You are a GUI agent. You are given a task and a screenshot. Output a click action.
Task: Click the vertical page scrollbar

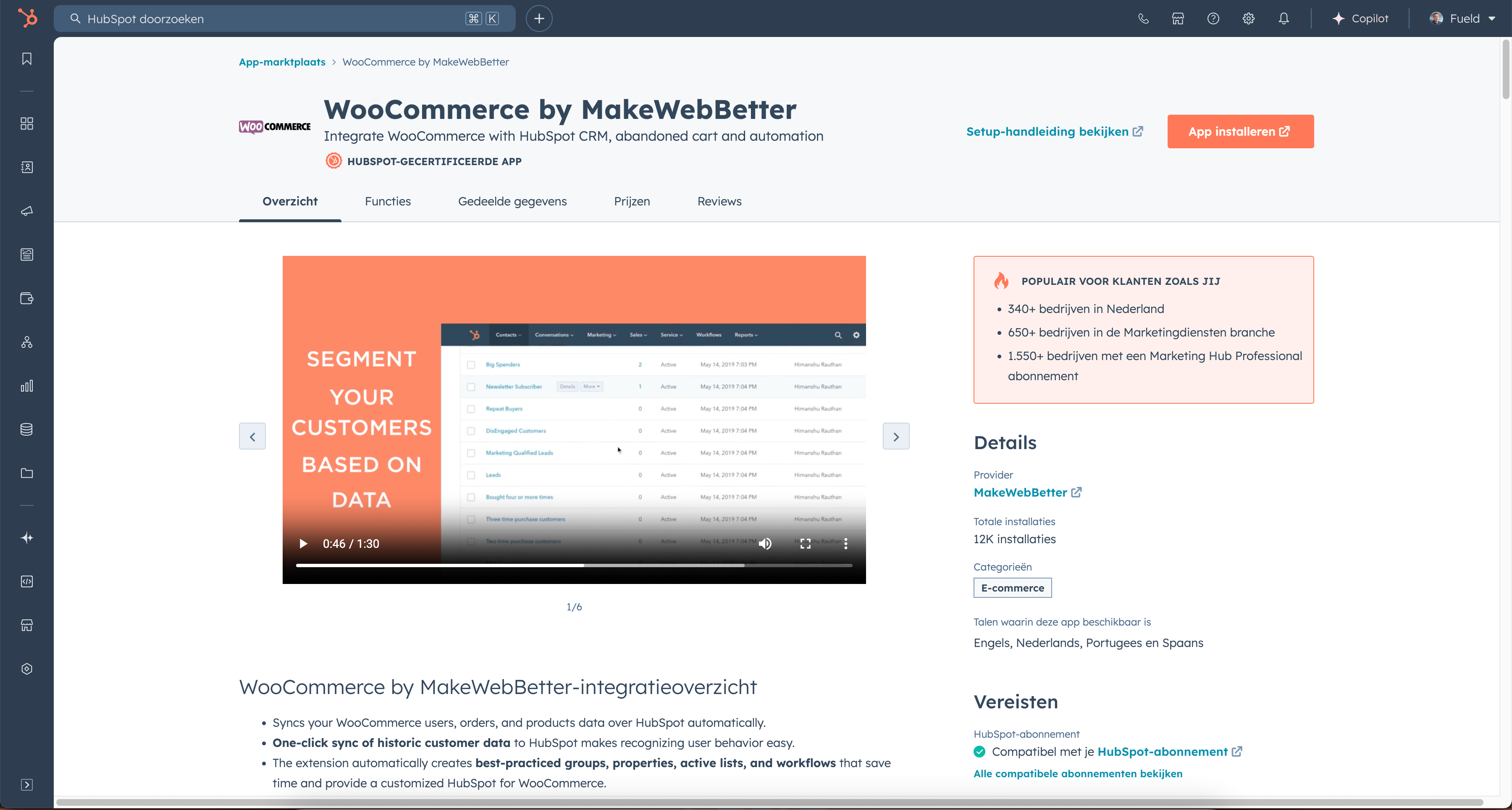pos(1506,69)
